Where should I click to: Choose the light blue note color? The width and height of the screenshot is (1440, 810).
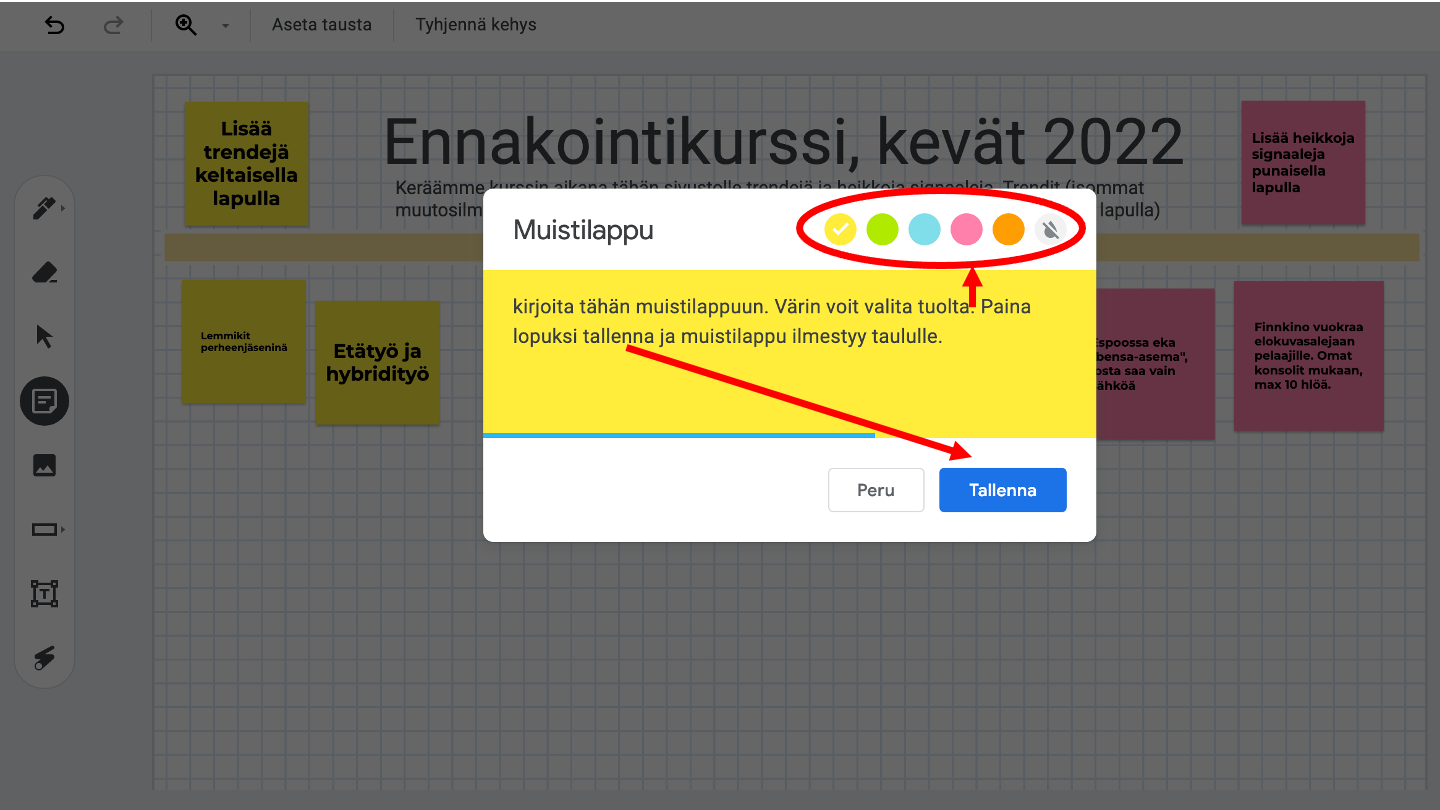pos(924,230)
